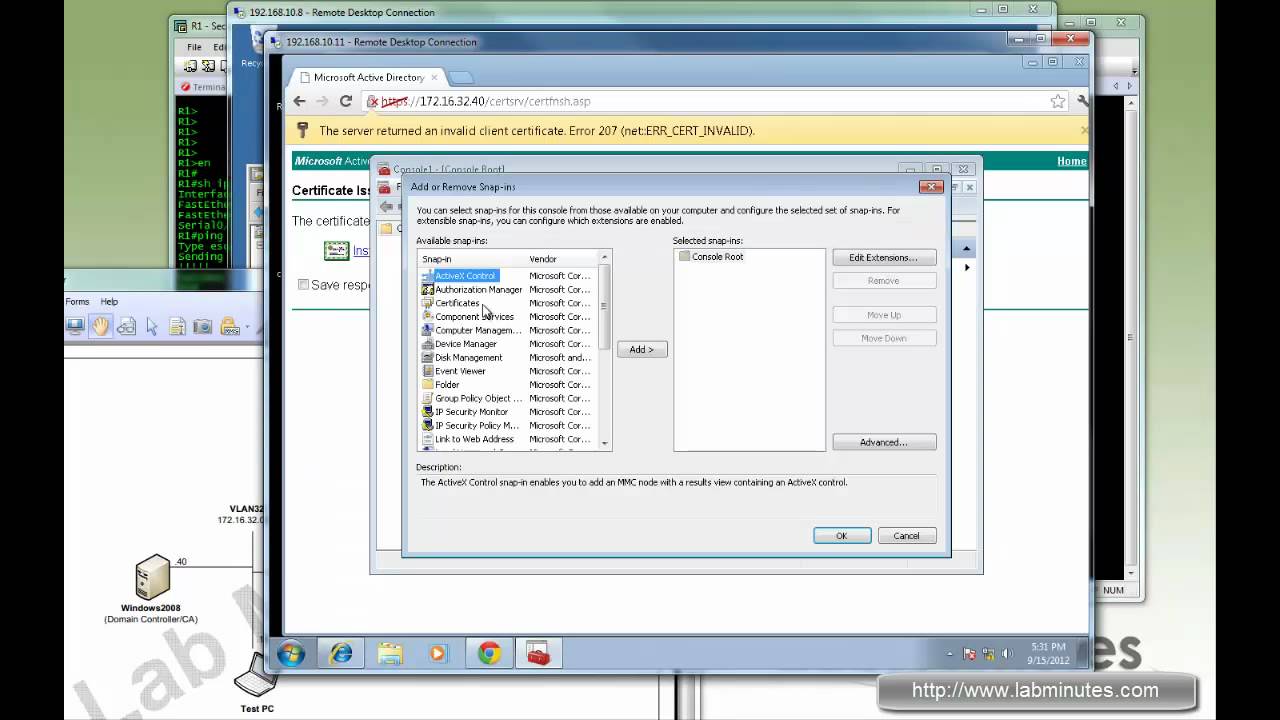The image size is (1280, 720).
Task: Open a new Chrome tab
Action: click(x=460, y=77)
